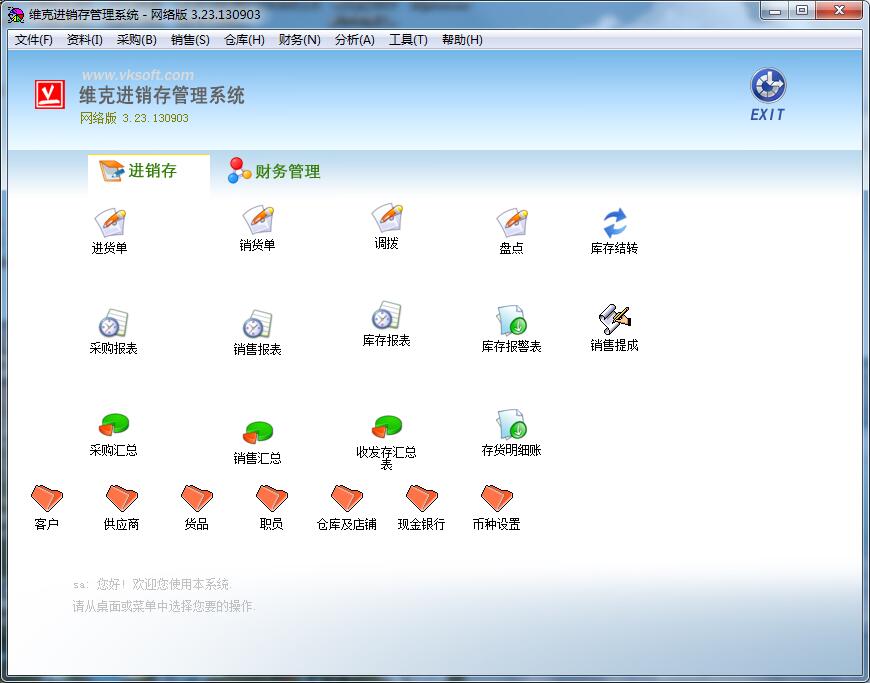Click the EXIT icon
The width and height of the screenshot is (870, 683).
(768, 94)
